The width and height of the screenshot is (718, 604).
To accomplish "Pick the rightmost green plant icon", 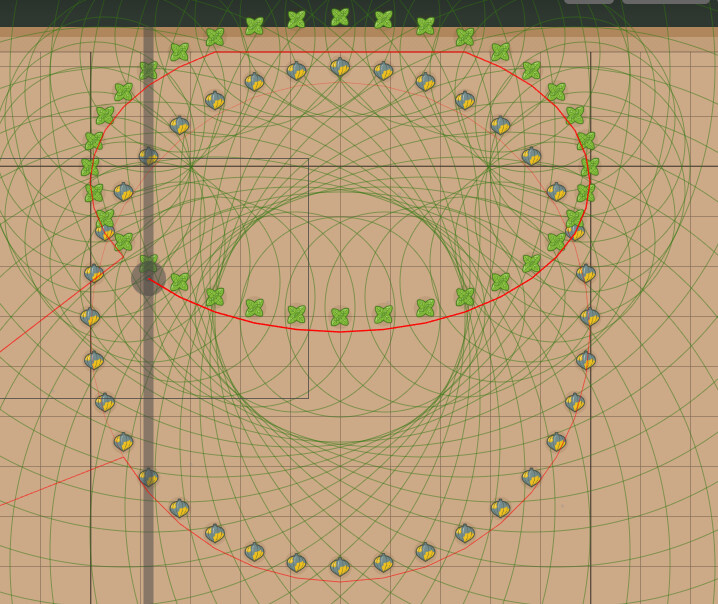I will [590, 167].
